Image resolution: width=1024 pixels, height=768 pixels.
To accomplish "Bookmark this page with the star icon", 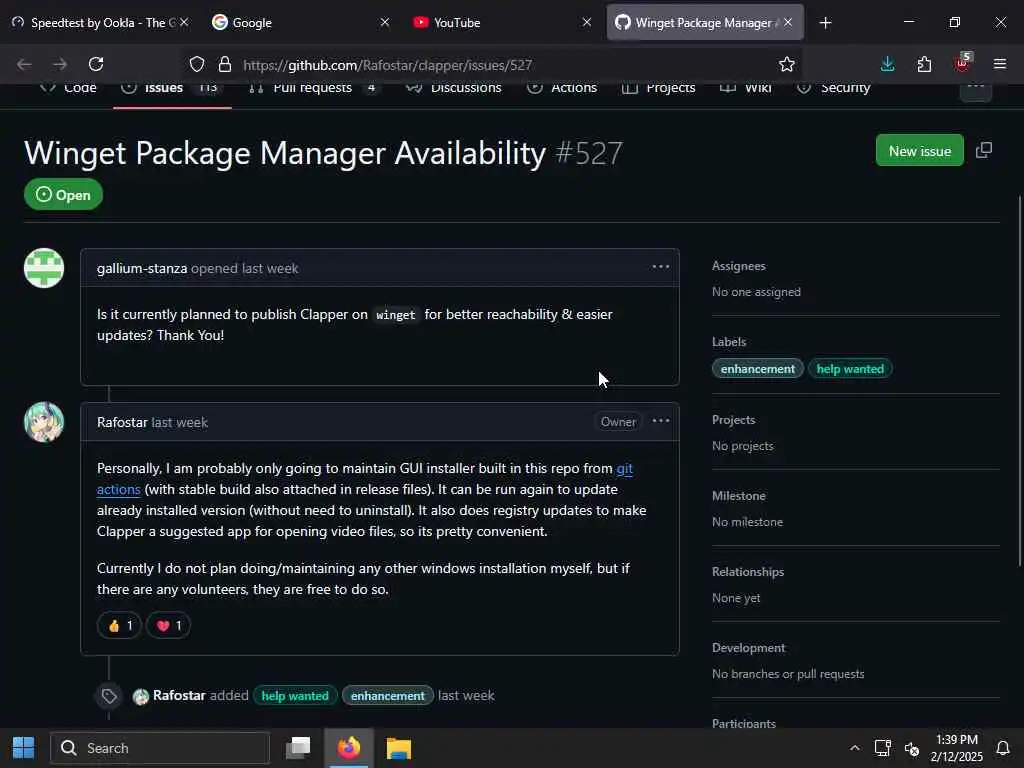I will tap(786, 64).
